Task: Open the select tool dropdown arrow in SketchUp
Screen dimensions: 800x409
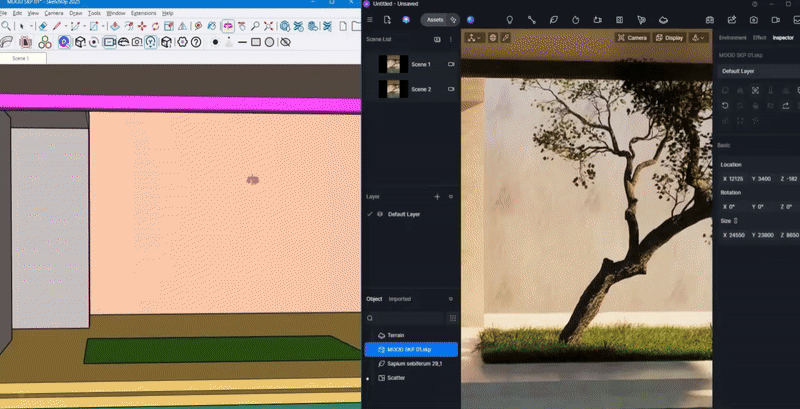Action: 31,27
